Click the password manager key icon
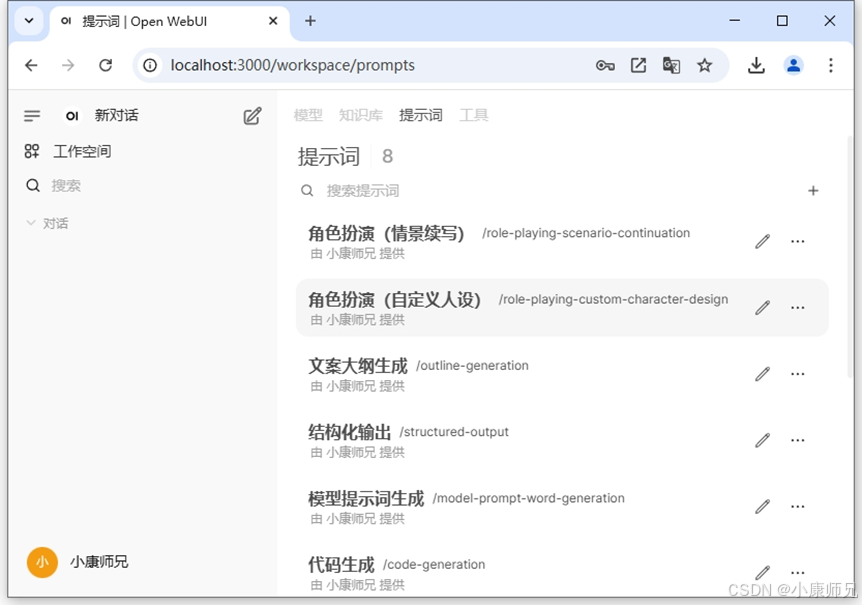 pyautogui.click(x=605, y=65)
